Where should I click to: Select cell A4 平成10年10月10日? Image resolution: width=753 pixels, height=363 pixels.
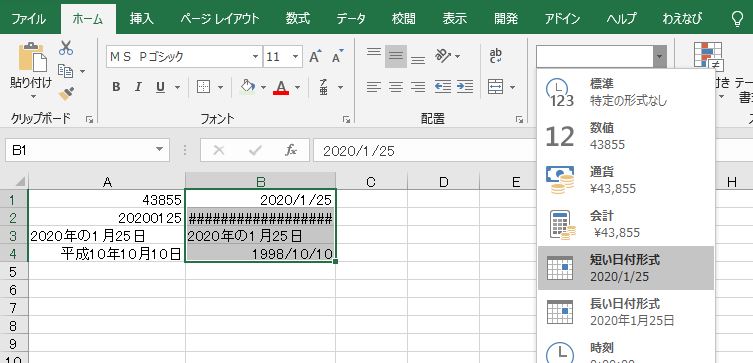click(107, 254)
